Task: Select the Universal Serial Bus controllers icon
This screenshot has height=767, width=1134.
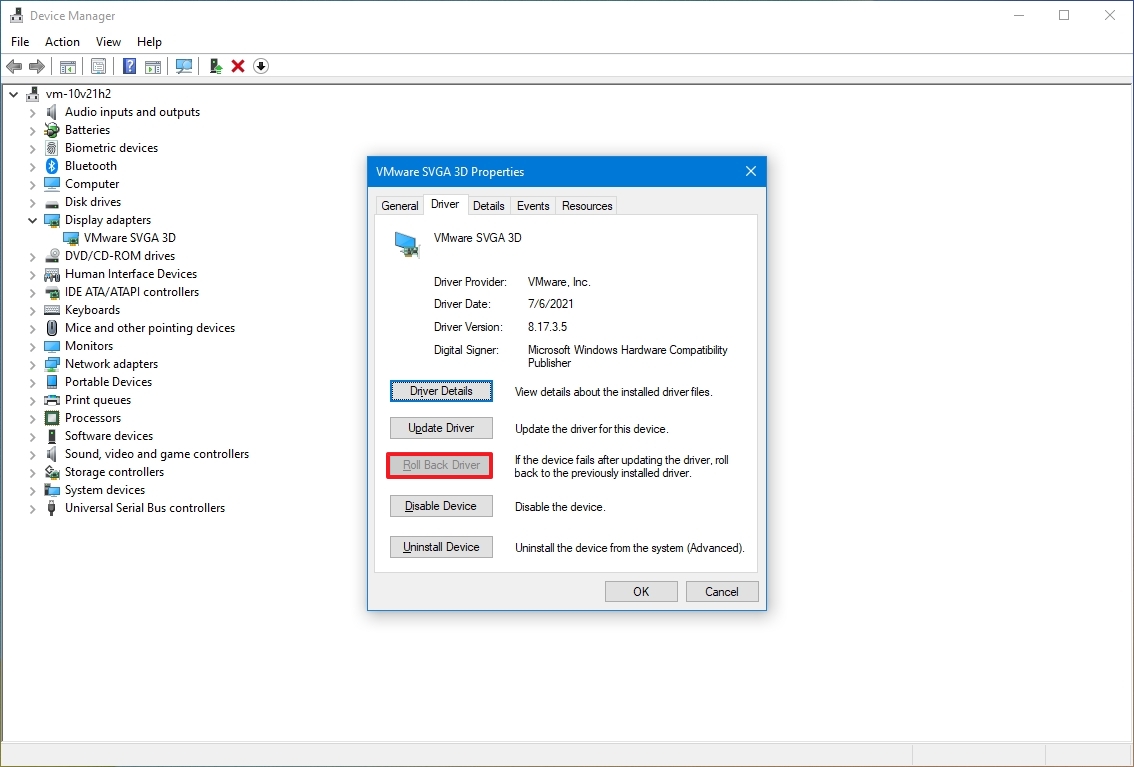Action: (x=51, y=508)
